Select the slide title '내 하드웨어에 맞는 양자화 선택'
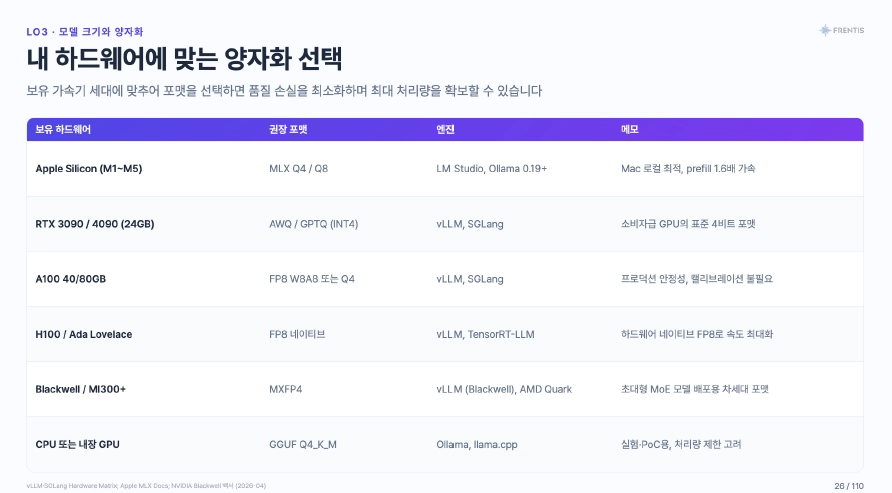The image size is (892, 493). tap(184, 59)
